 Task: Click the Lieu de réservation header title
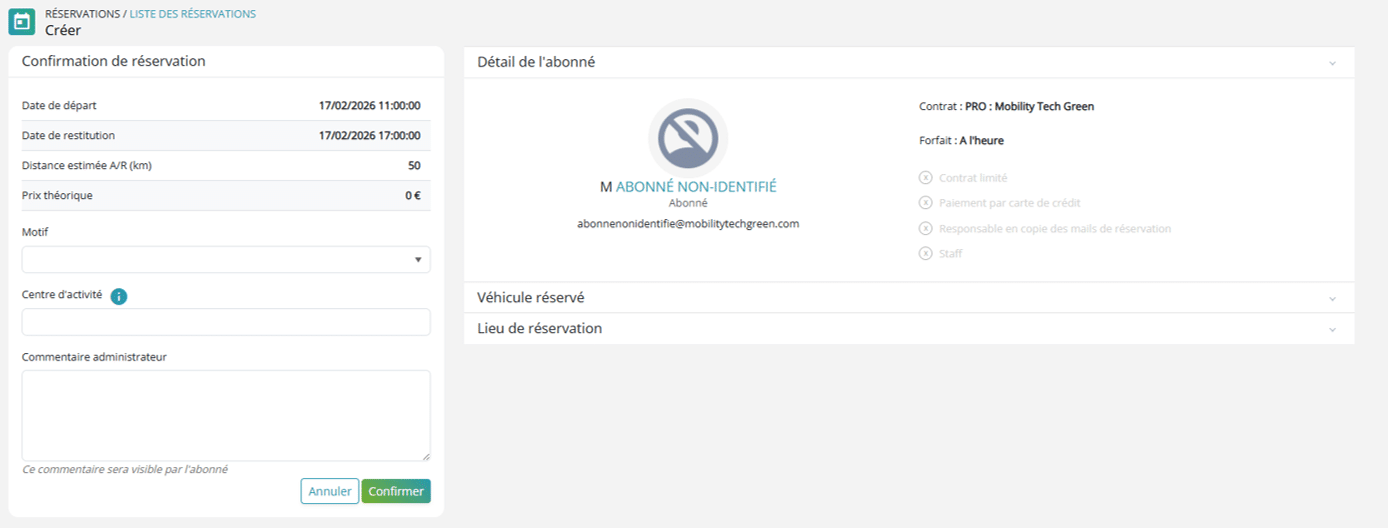tap(540, 329)
